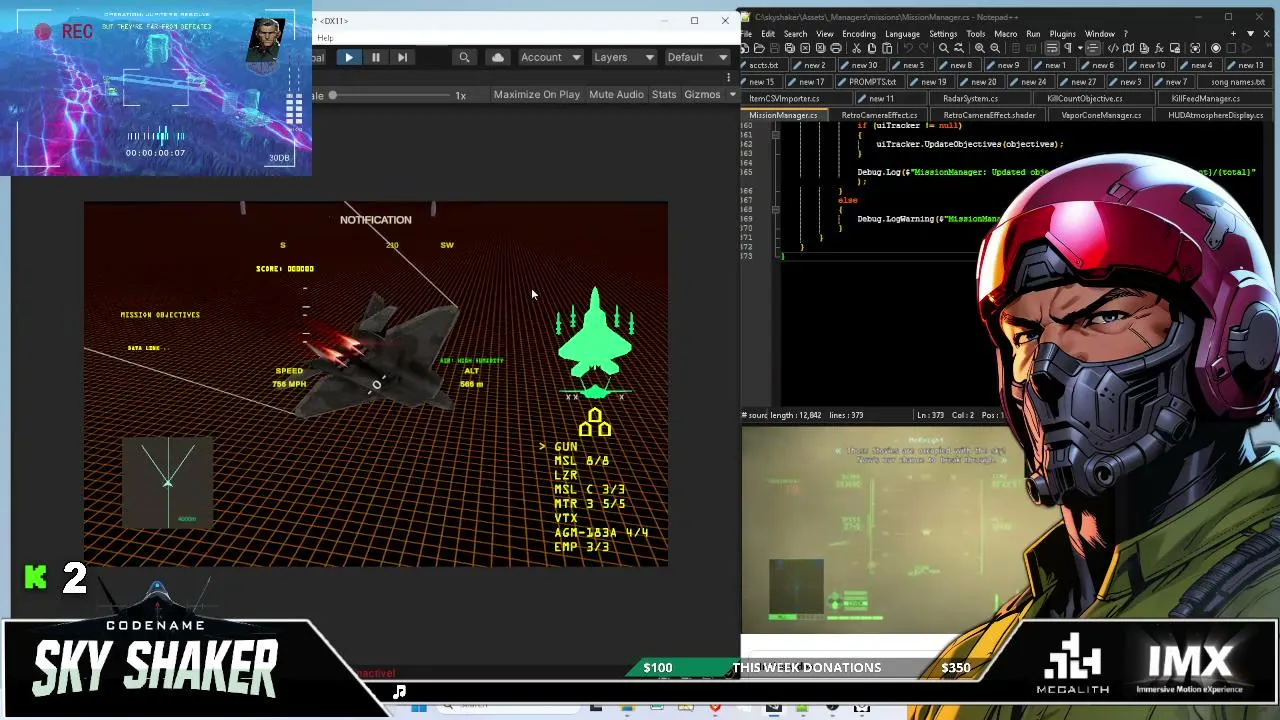Viewport: 1280px width, 720px height.
Task: Open Notepad++ Search menu
Action: 795,34
